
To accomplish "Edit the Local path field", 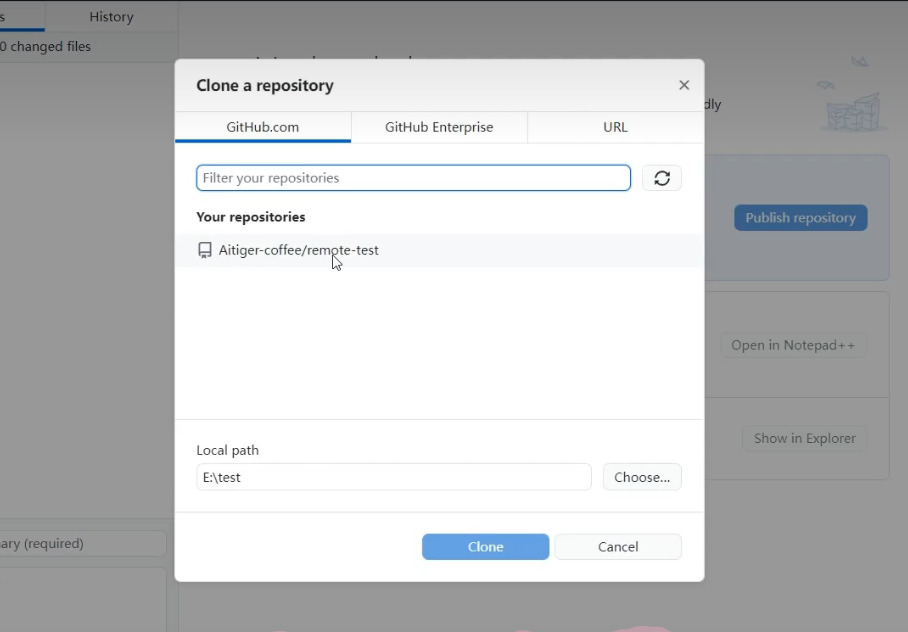I will pos(394,477).
